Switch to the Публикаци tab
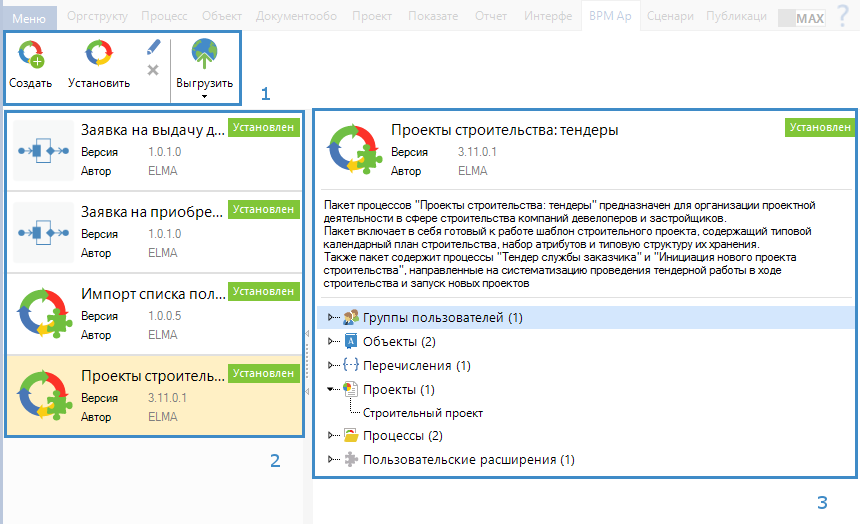Screen dimensions: 860x524 coord(736,17)
